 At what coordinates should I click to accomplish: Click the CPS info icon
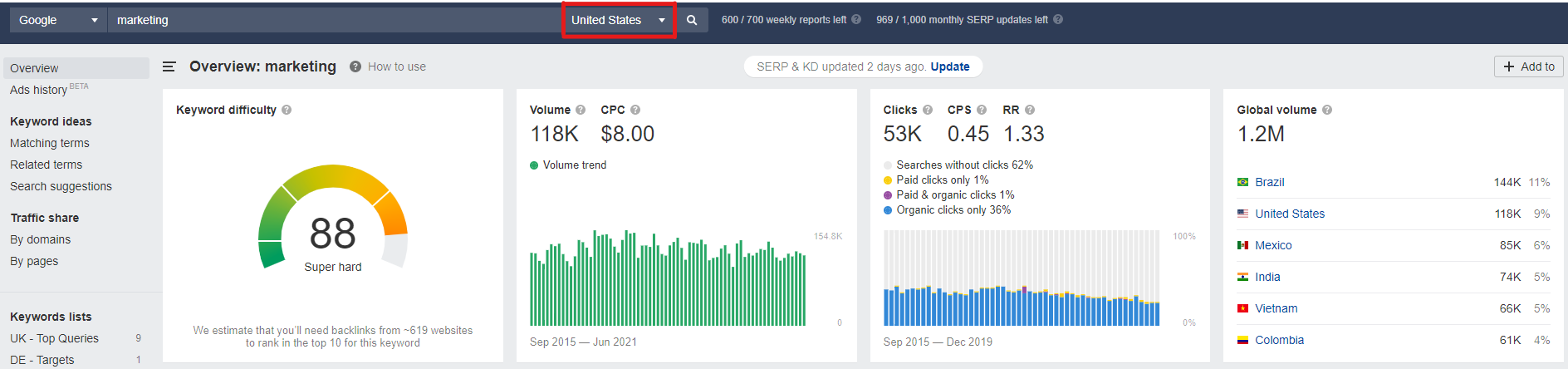[982, 110]
